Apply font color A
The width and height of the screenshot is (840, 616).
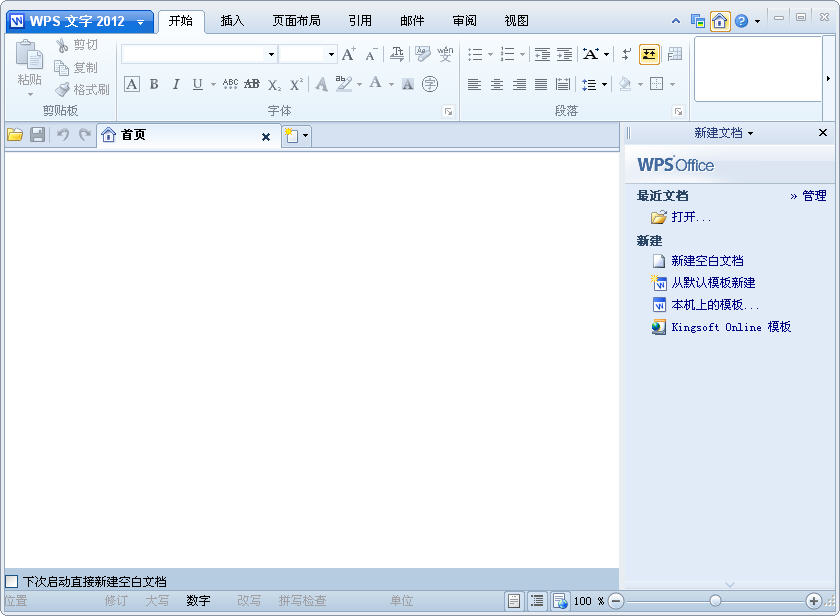376,83
